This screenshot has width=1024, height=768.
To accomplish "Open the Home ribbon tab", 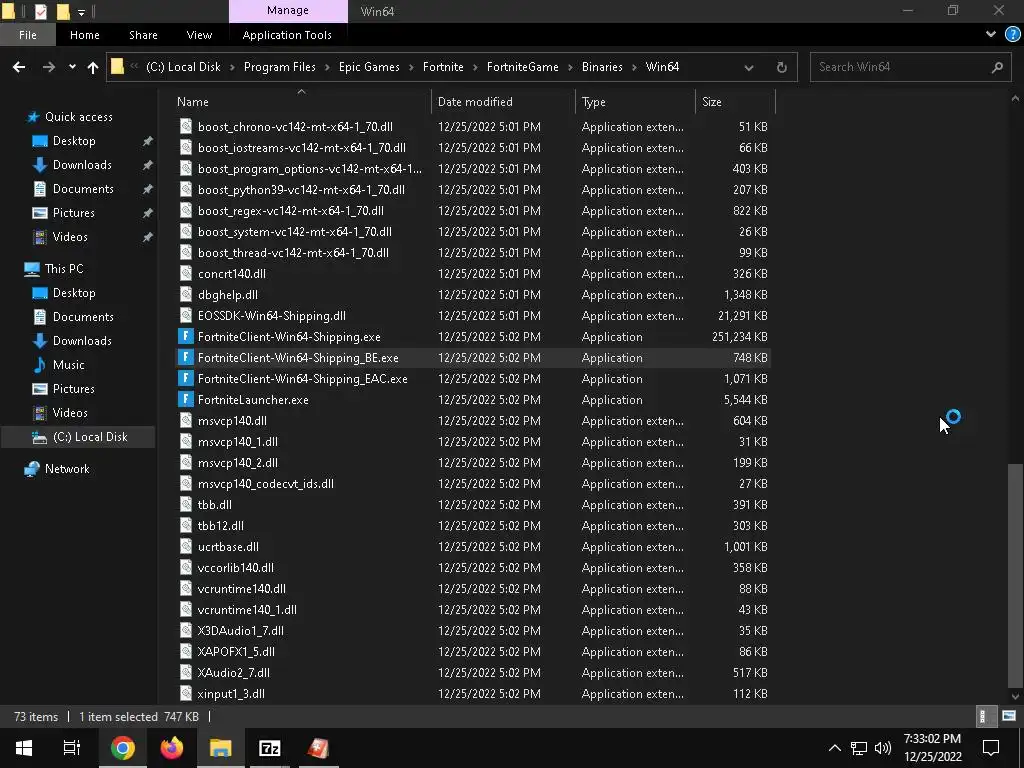I will tap(85, 35).
